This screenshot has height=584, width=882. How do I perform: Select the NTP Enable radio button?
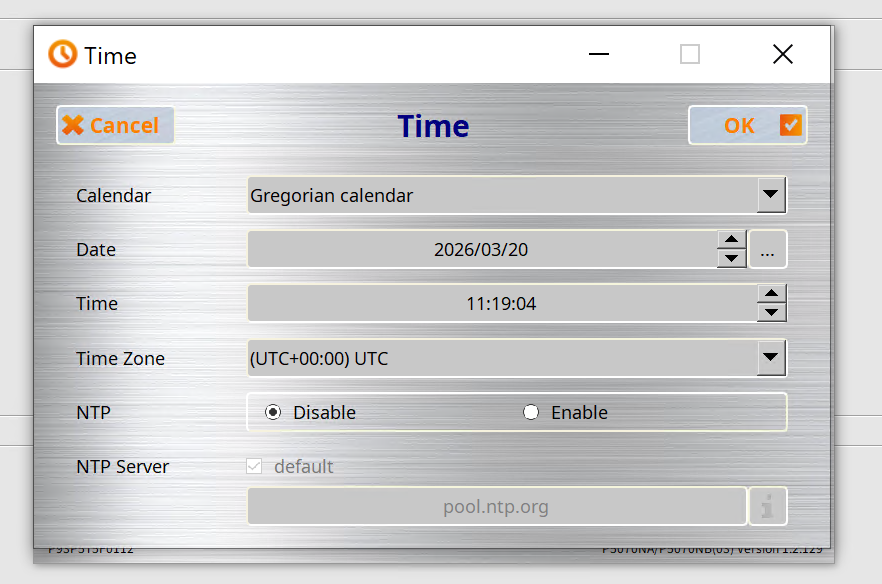(531, 412)
